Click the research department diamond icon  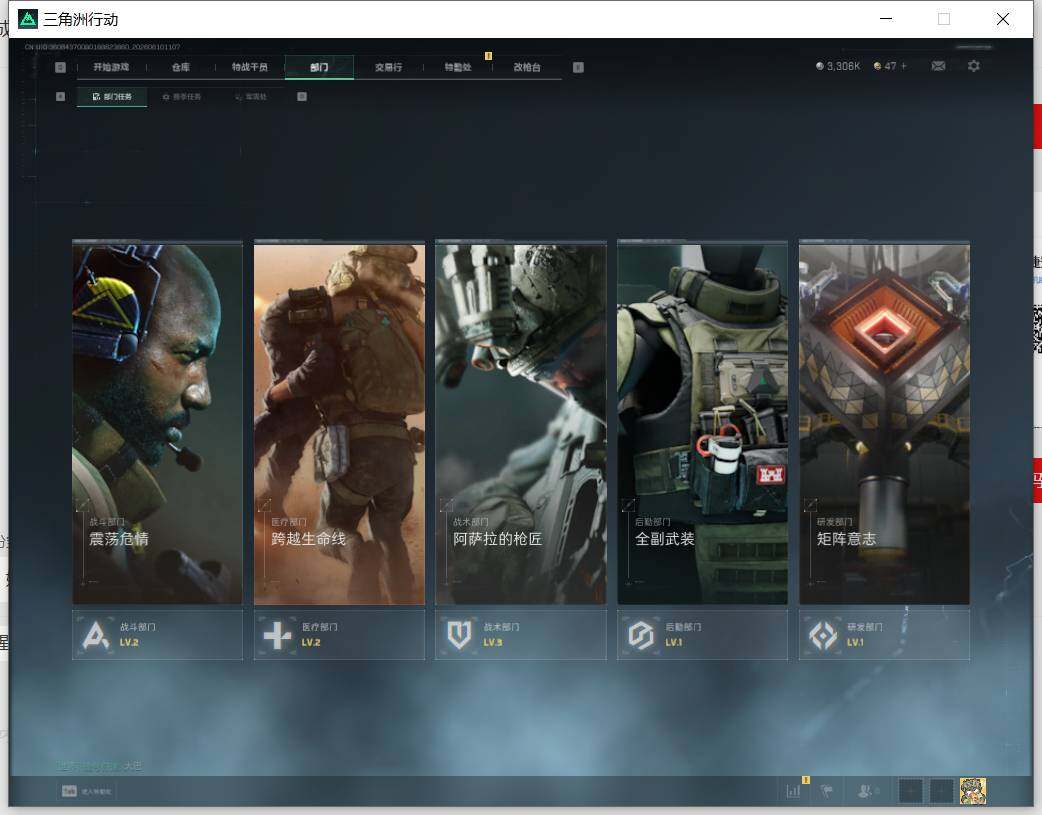pyautogui.click(x=823, y=636)
